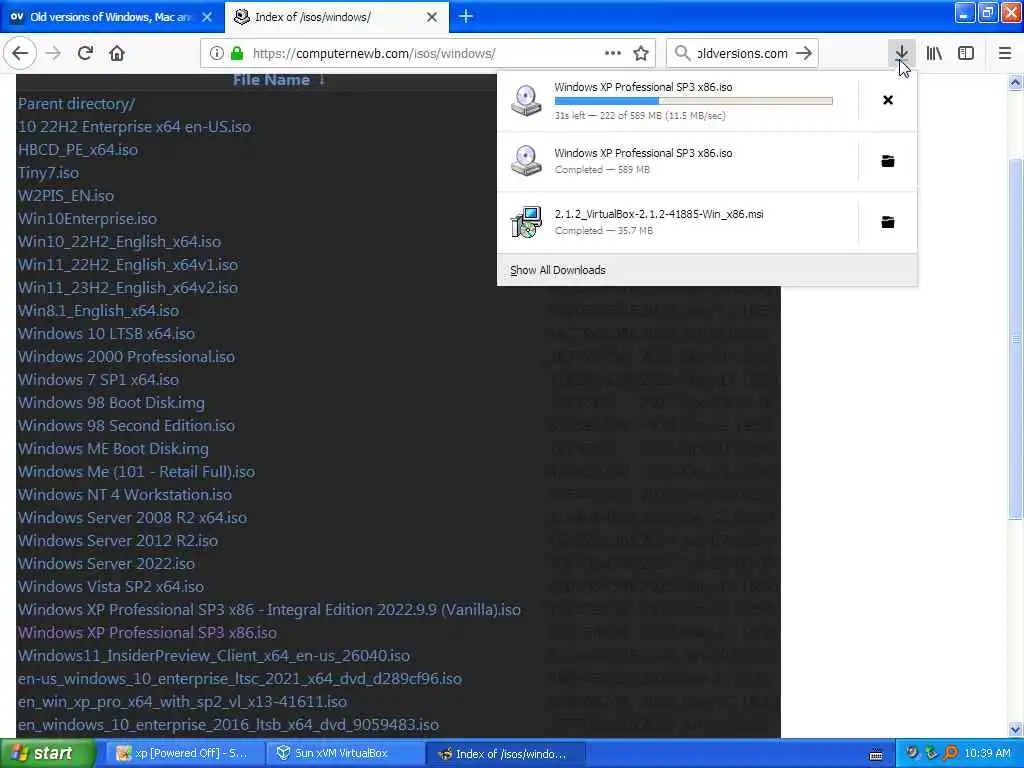Open the Firefox home page icon
The height and width of the screenshot is (768, 1024).
pos(117,54)
